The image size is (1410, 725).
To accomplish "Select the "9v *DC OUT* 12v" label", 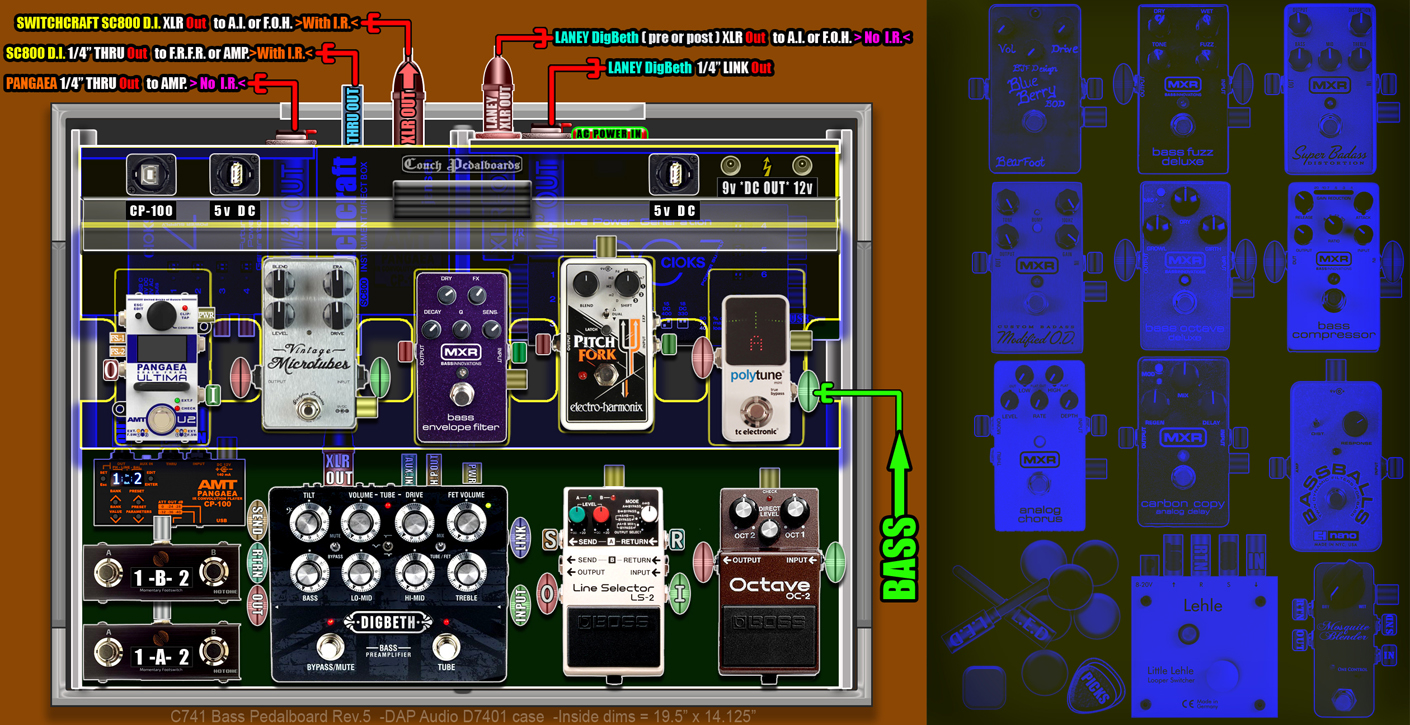I will pyautogui.click(x=767, y=187).
